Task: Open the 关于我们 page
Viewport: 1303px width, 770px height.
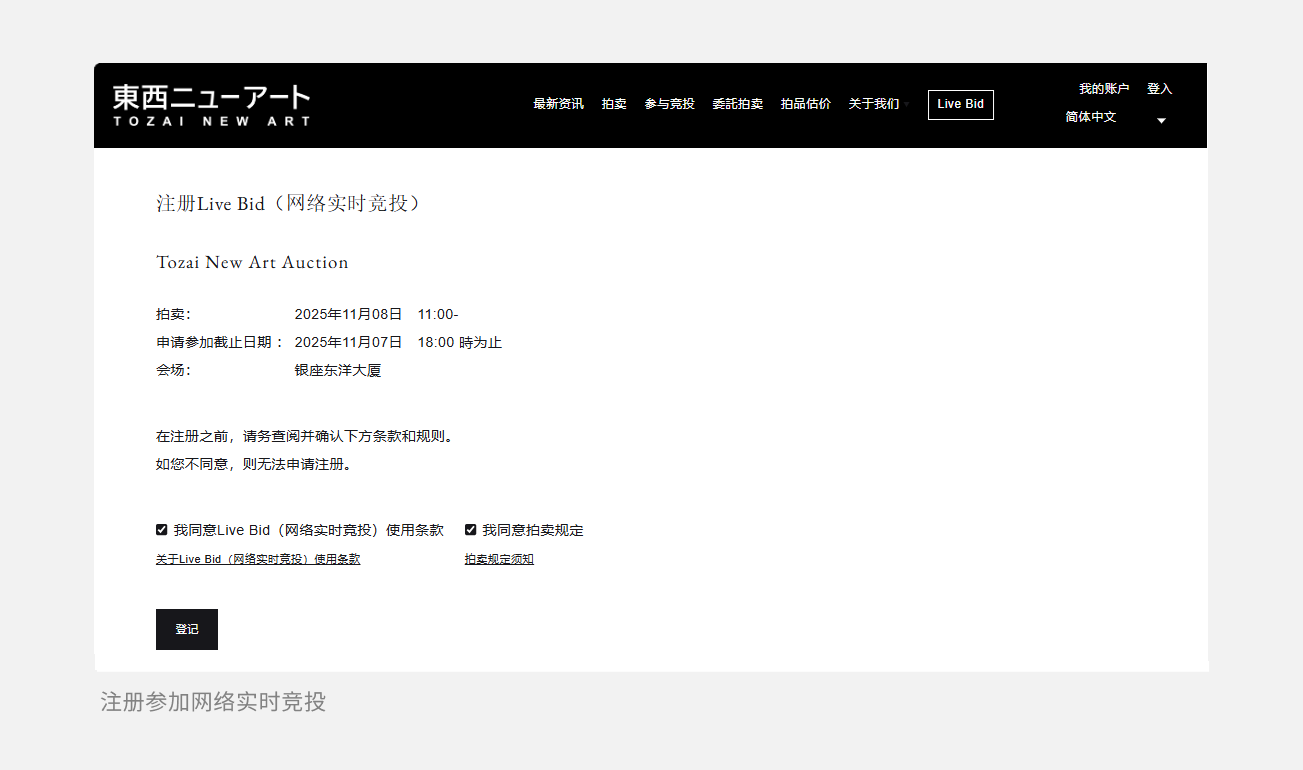Action: [x=873, y=104]
